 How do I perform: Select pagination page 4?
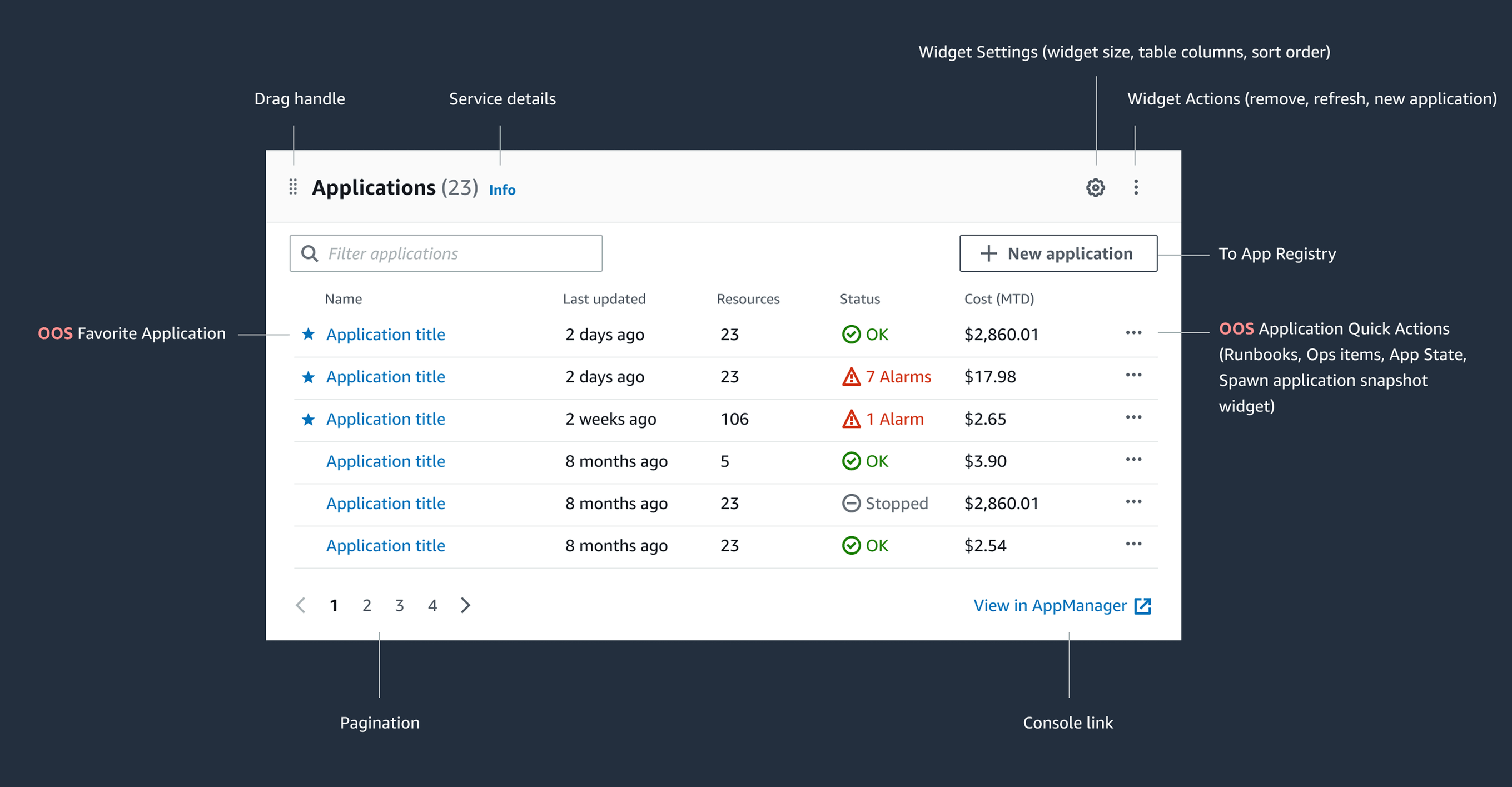(432, 606)
